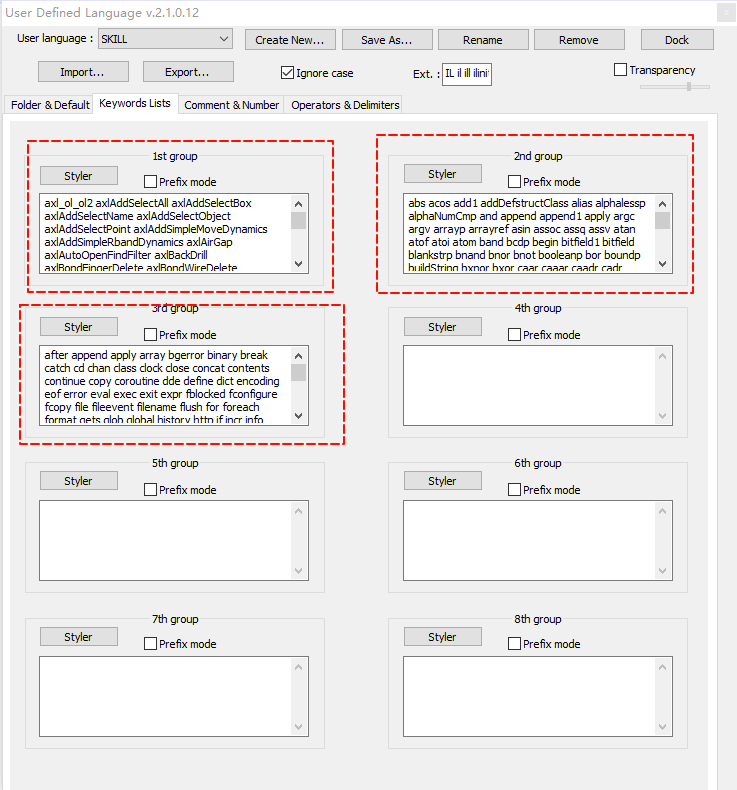Enable Prefix mode for 2nd group
The width and height of the screenshot is (737, 790).
click(x=514, y=182)
